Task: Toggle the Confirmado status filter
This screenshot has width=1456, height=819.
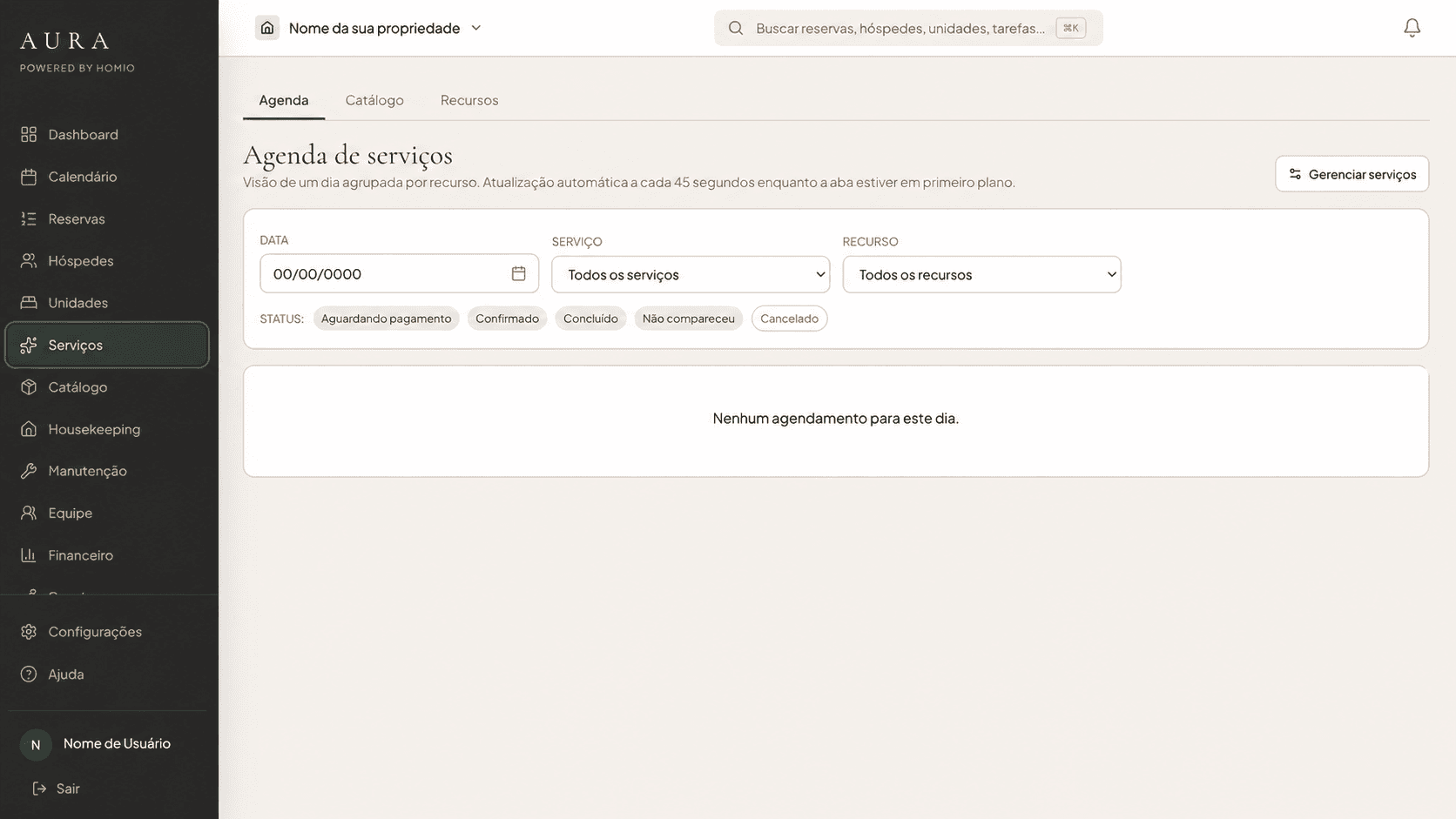Action: click(x=507, y=319)
